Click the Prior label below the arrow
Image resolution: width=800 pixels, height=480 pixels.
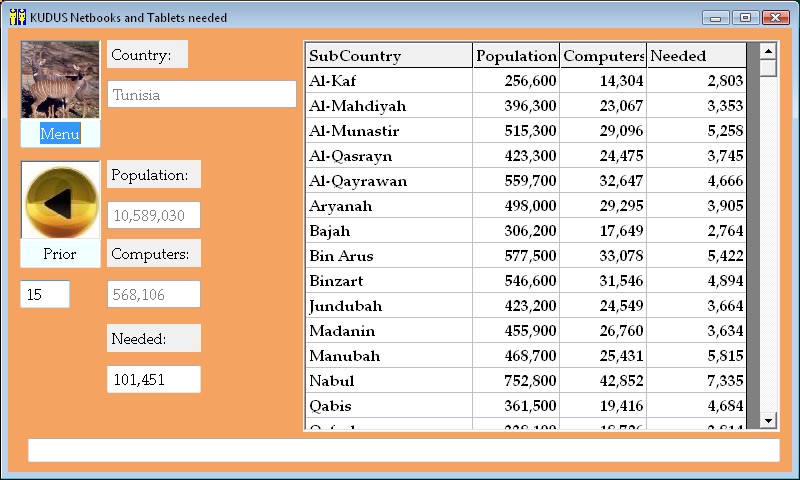click(60, 254)
